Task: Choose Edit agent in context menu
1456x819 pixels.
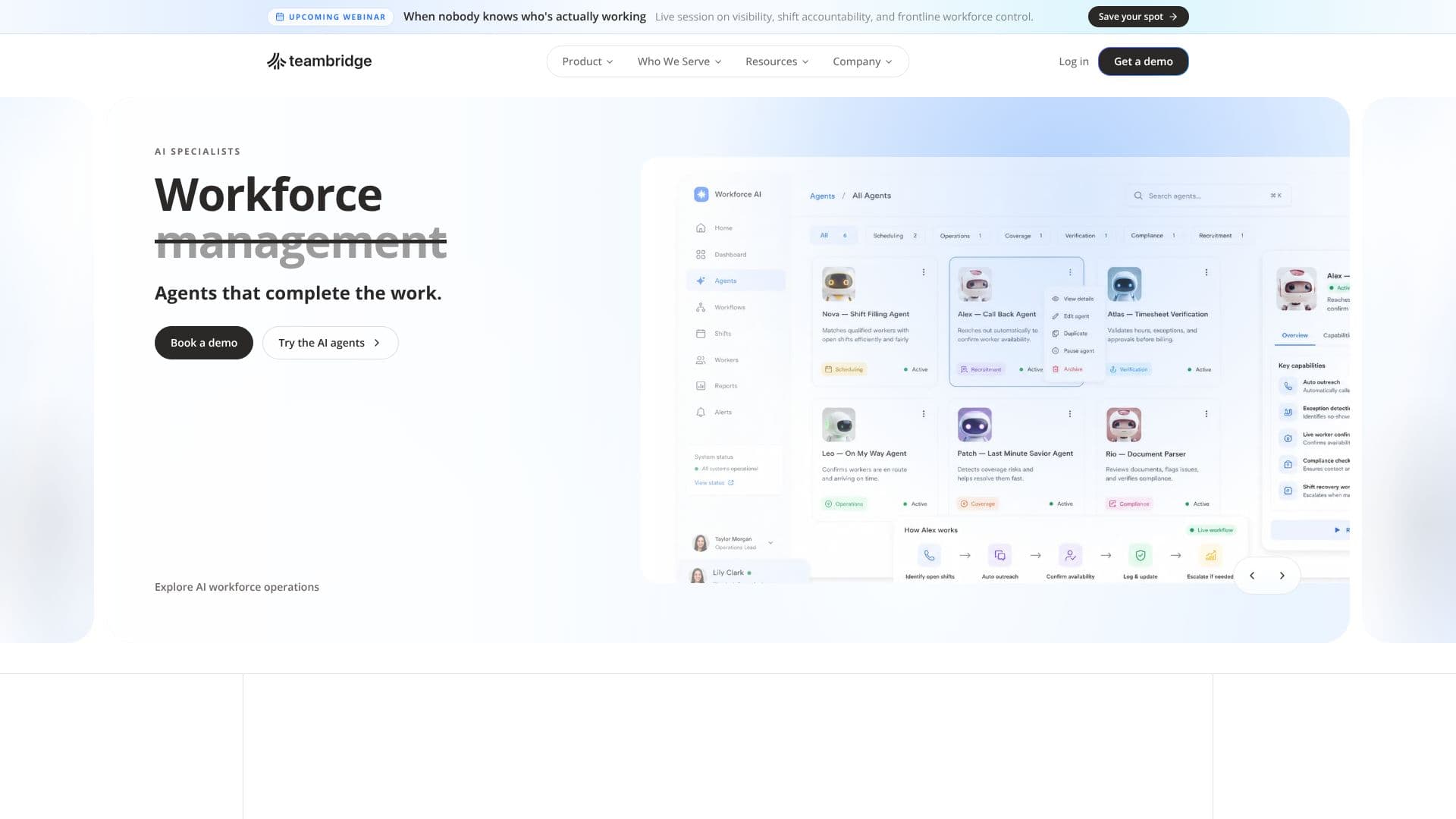Action: coord(1072,316)
